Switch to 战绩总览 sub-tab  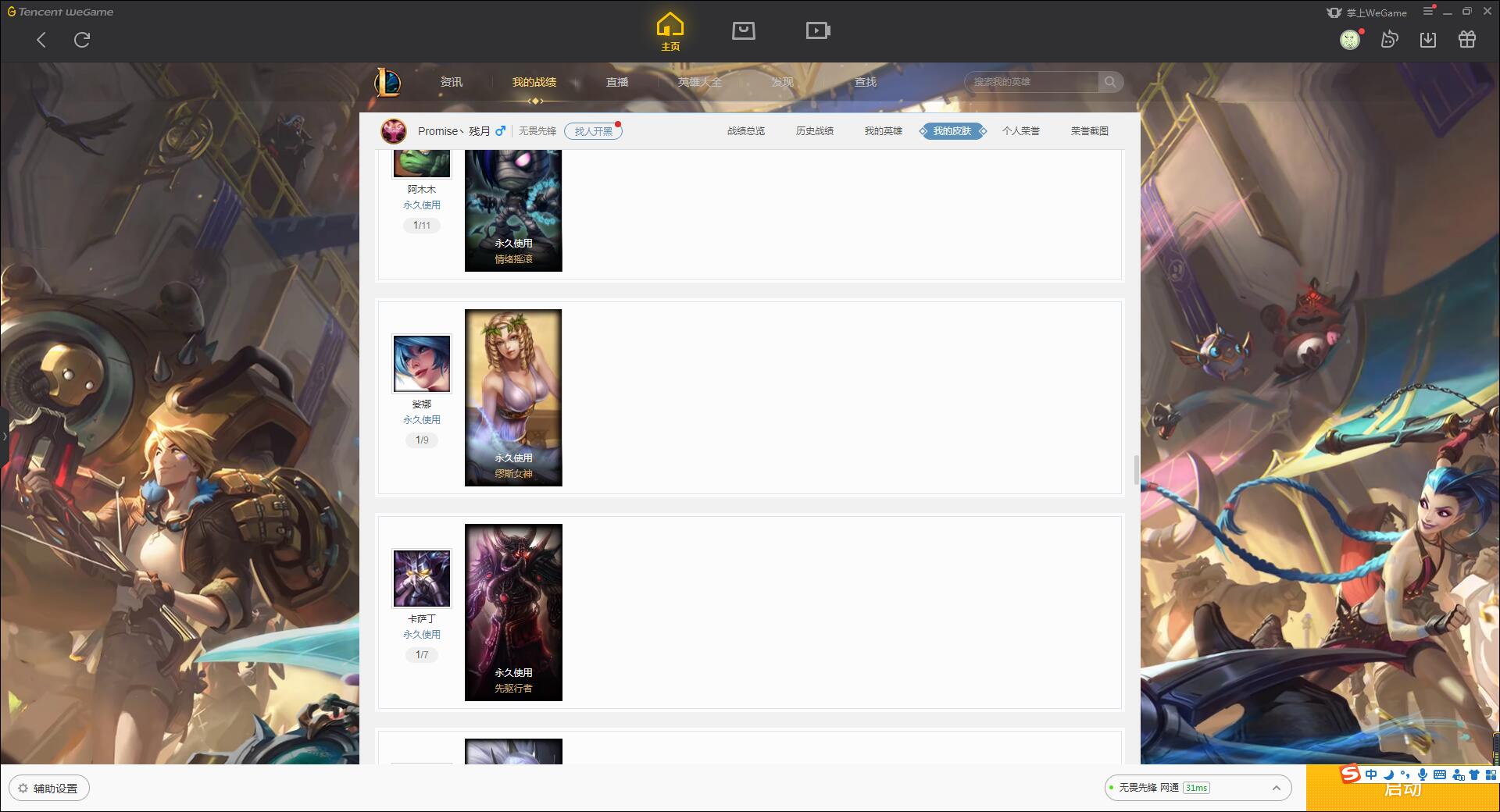coord(746,131)
